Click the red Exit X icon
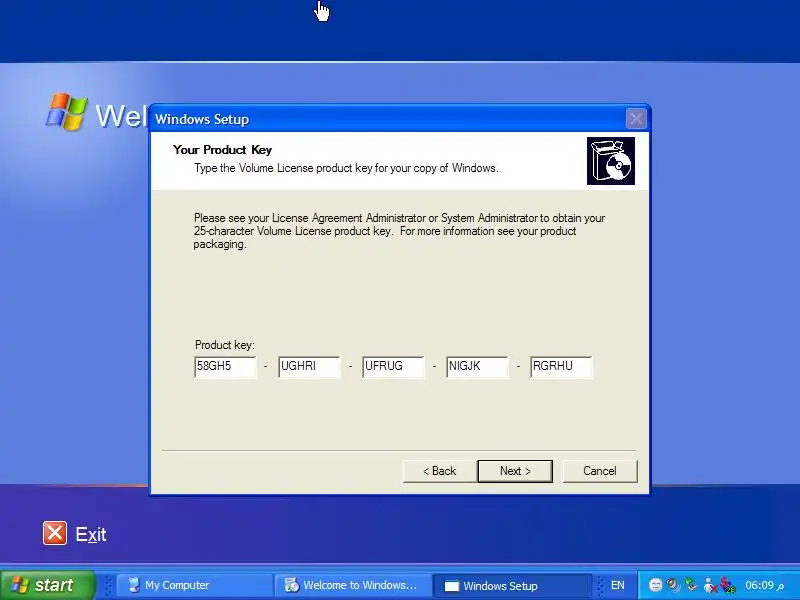The image size is (800, 600). 55,533
